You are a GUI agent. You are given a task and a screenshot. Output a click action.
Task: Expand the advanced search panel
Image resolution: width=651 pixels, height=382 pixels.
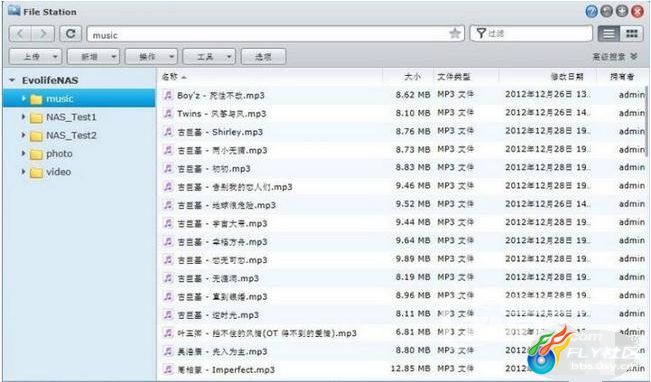tap(614, 56)
